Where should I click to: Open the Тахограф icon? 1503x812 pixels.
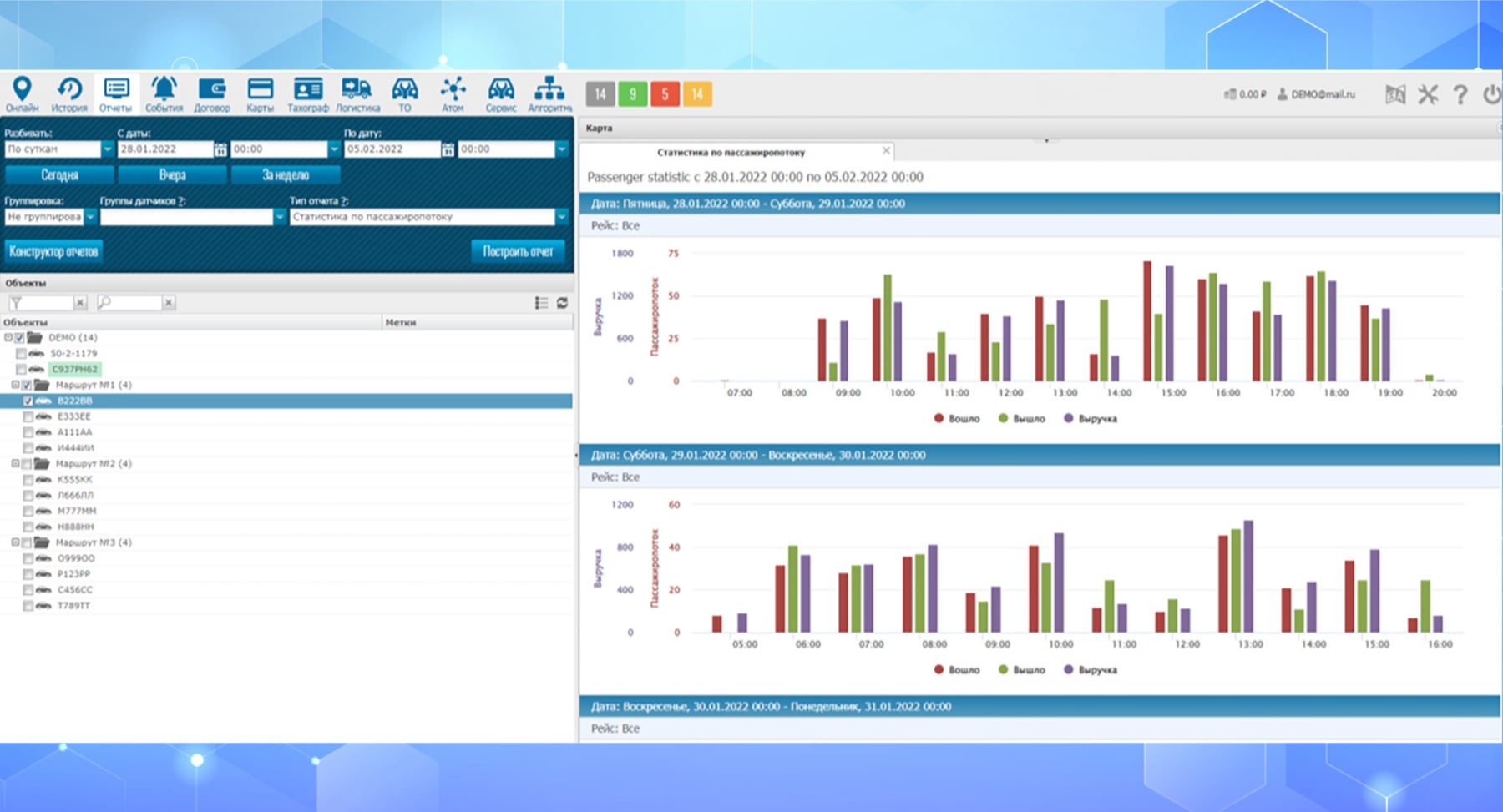(307, 93)
